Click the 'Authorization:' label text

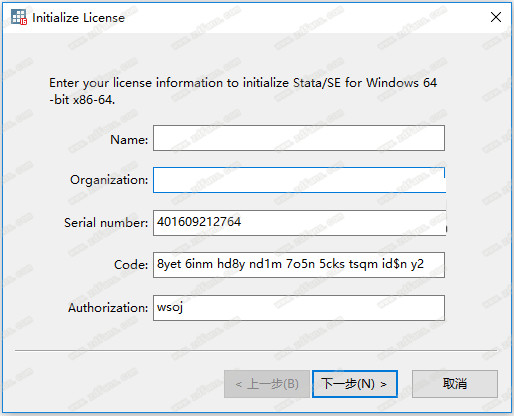click(108, 308)
